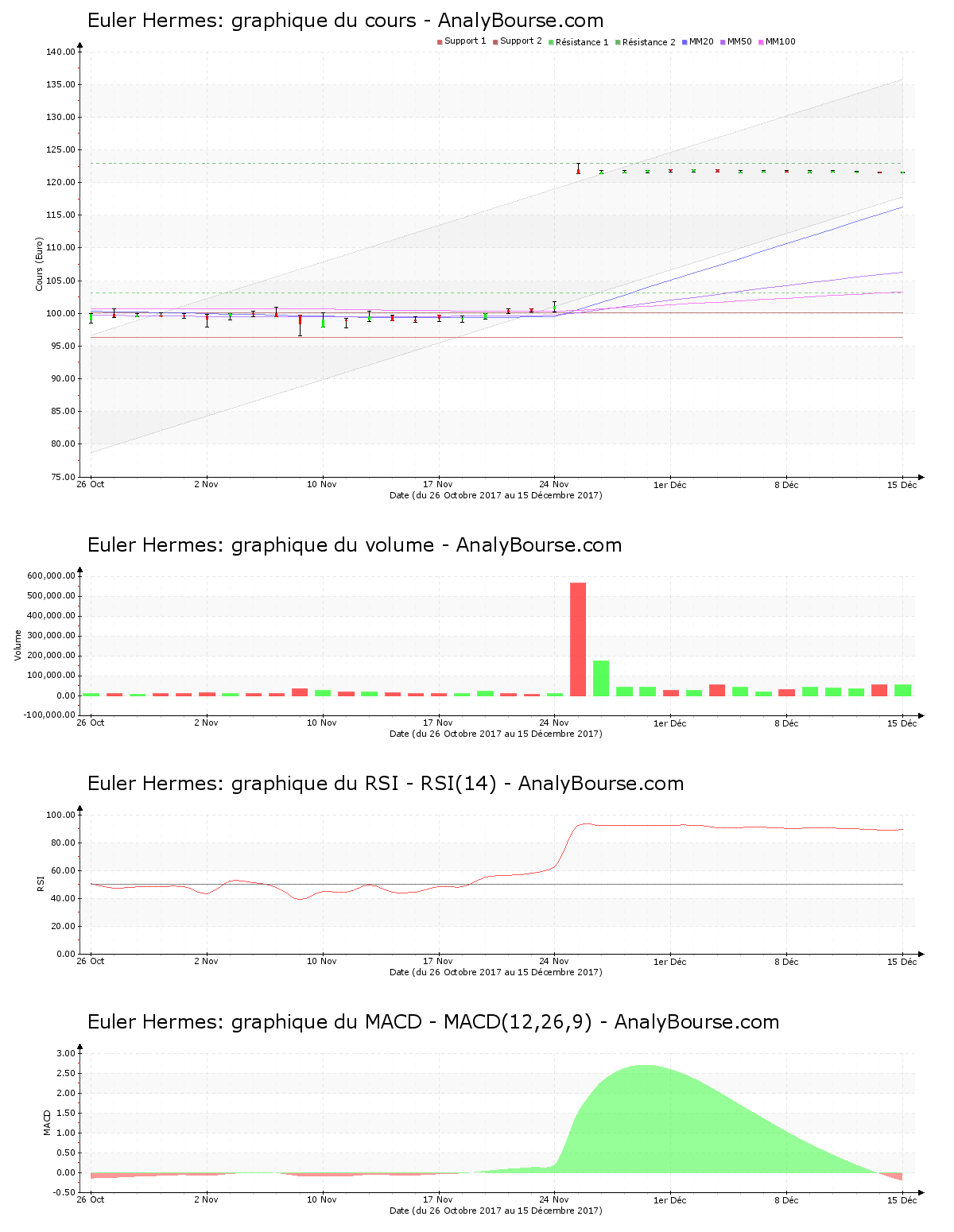Click the date range caption under price chart

click(496, 495)
